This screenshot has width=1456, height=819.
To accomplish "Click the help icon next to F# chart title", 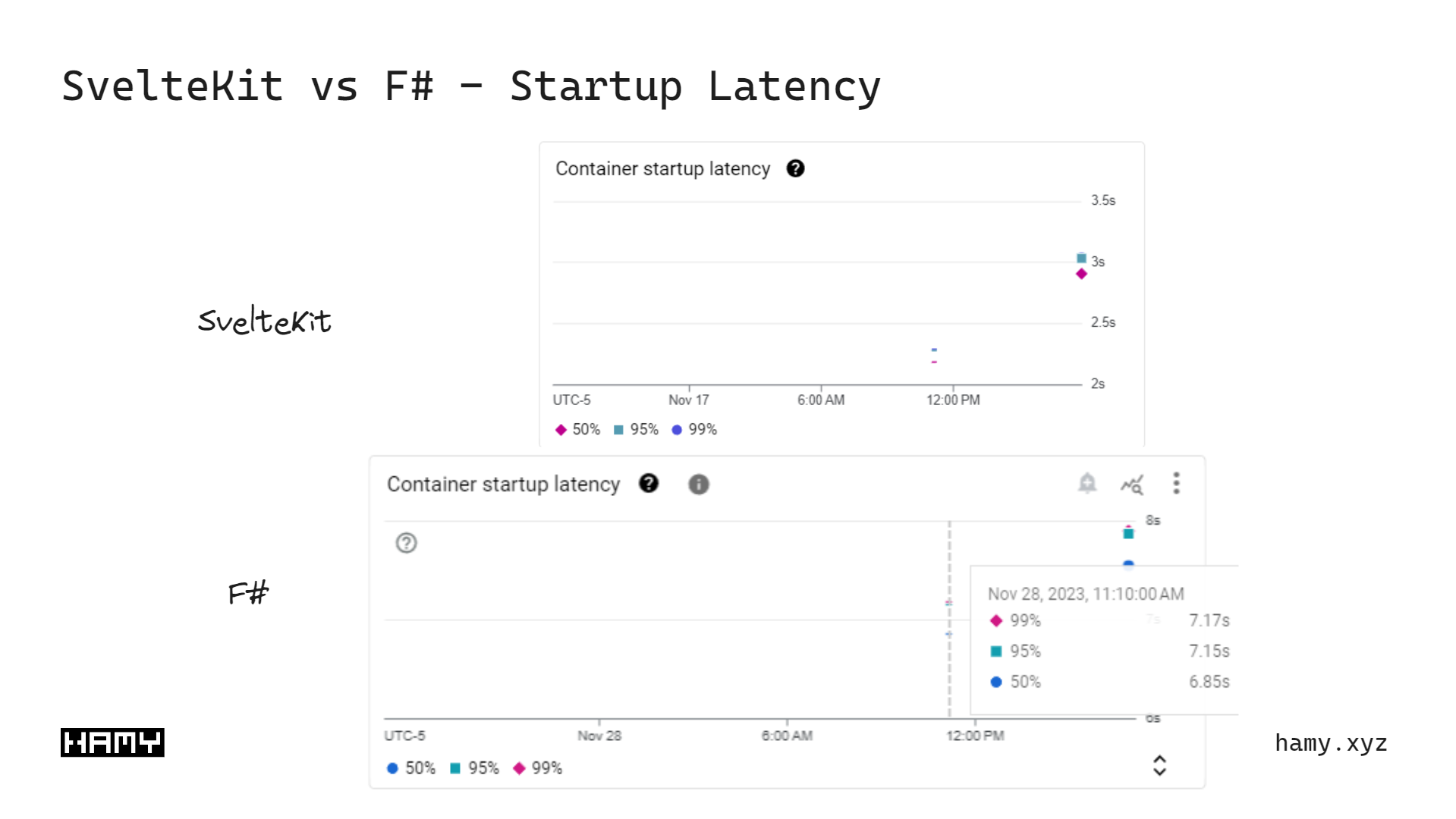I will pos(649,484).
